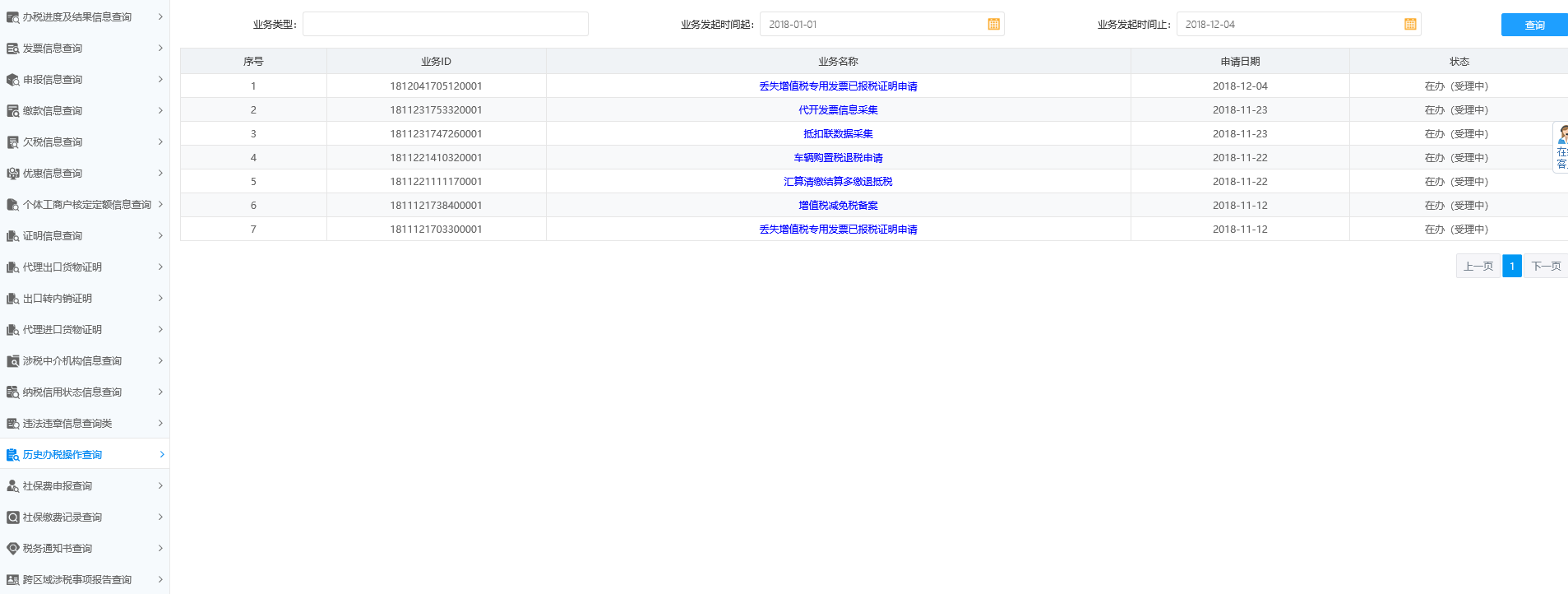Click business ID 1811221410320001

click(x=436, y=158)
